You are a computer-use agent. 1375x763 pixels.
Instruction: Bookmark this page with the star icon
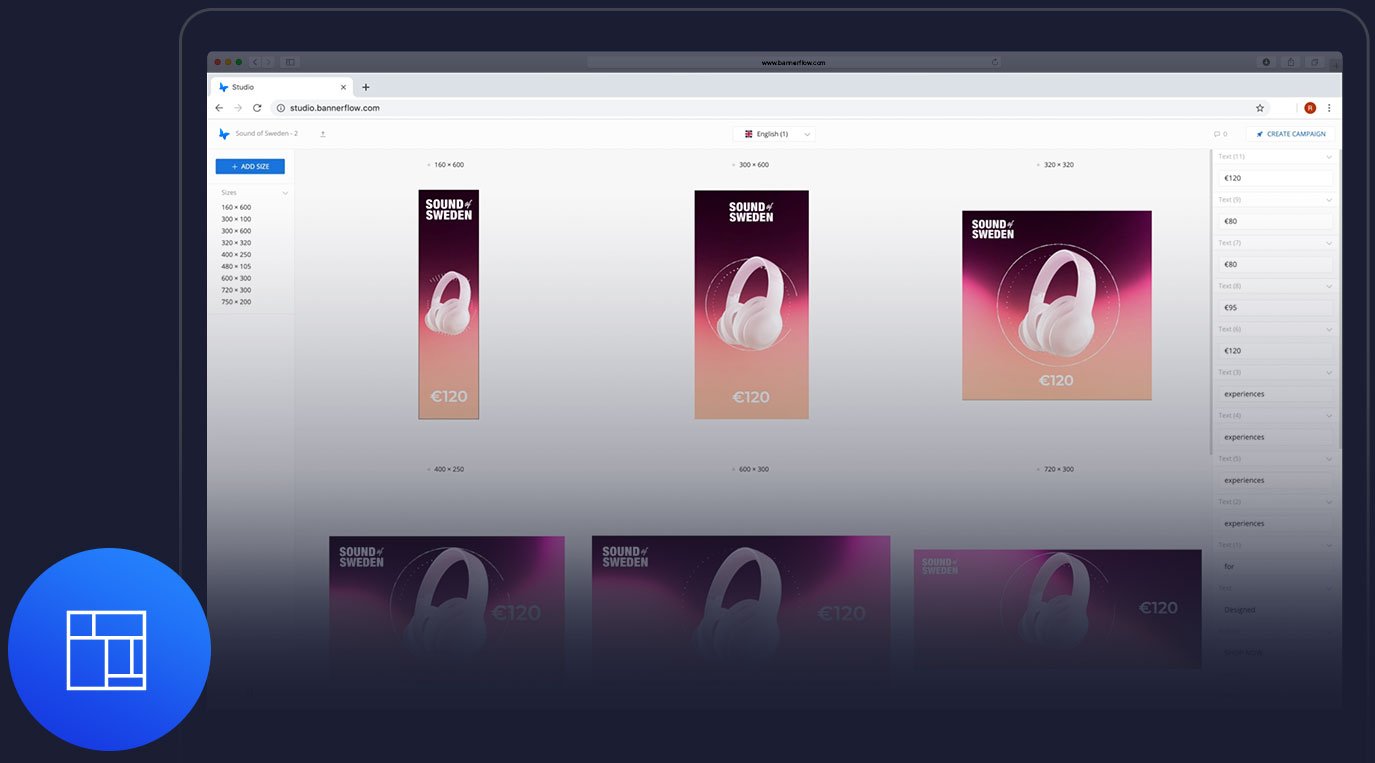[1260, 108]
